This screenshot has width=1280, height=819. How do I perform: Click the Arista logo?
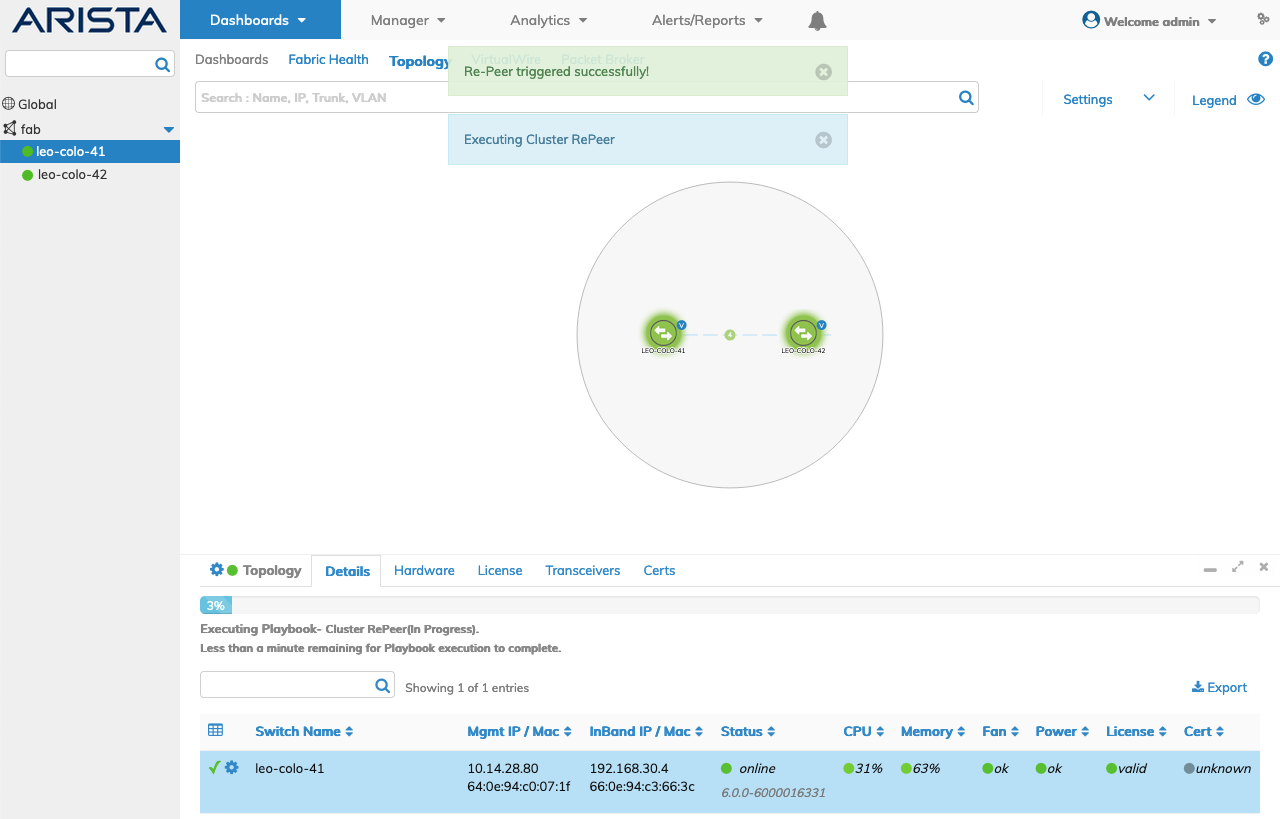tap(89, 20)
